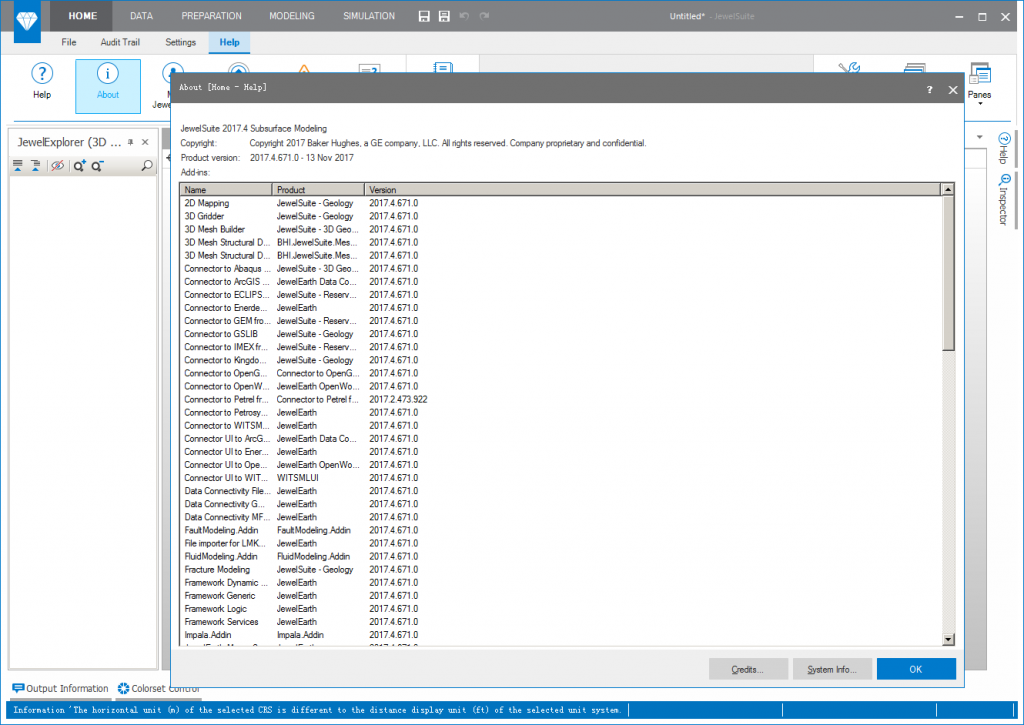Select the Fracture Modeling row
Image resolution: width=1024 pixels, height=725 pixels.
click(x=561, y=570)
